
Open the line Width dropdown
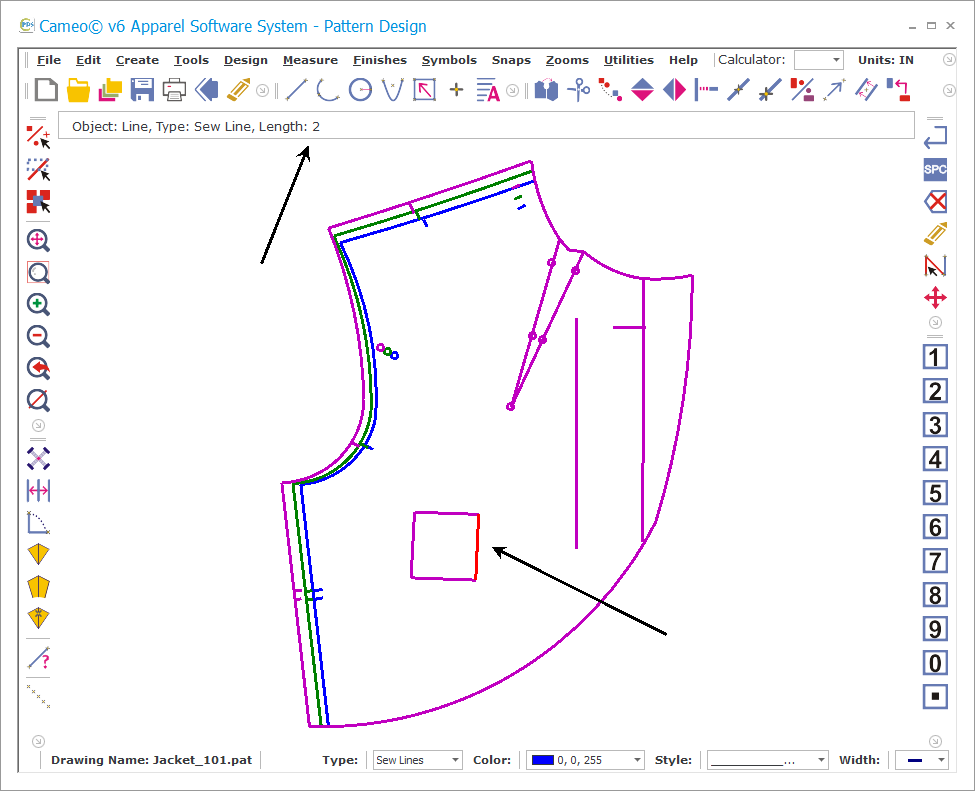[922, 760]
